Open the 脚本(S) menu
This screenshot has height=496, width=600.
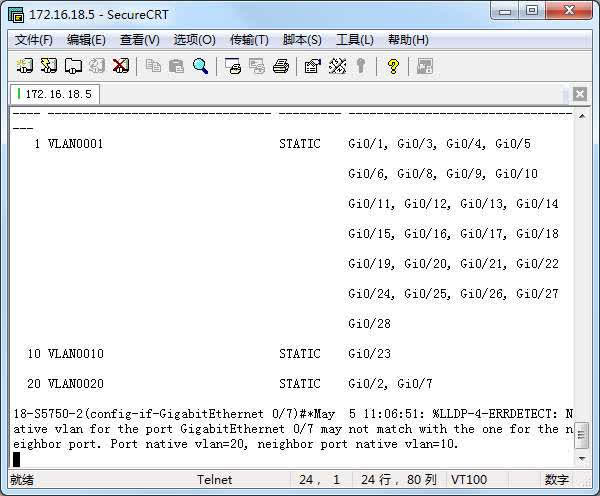coord(302,40)
